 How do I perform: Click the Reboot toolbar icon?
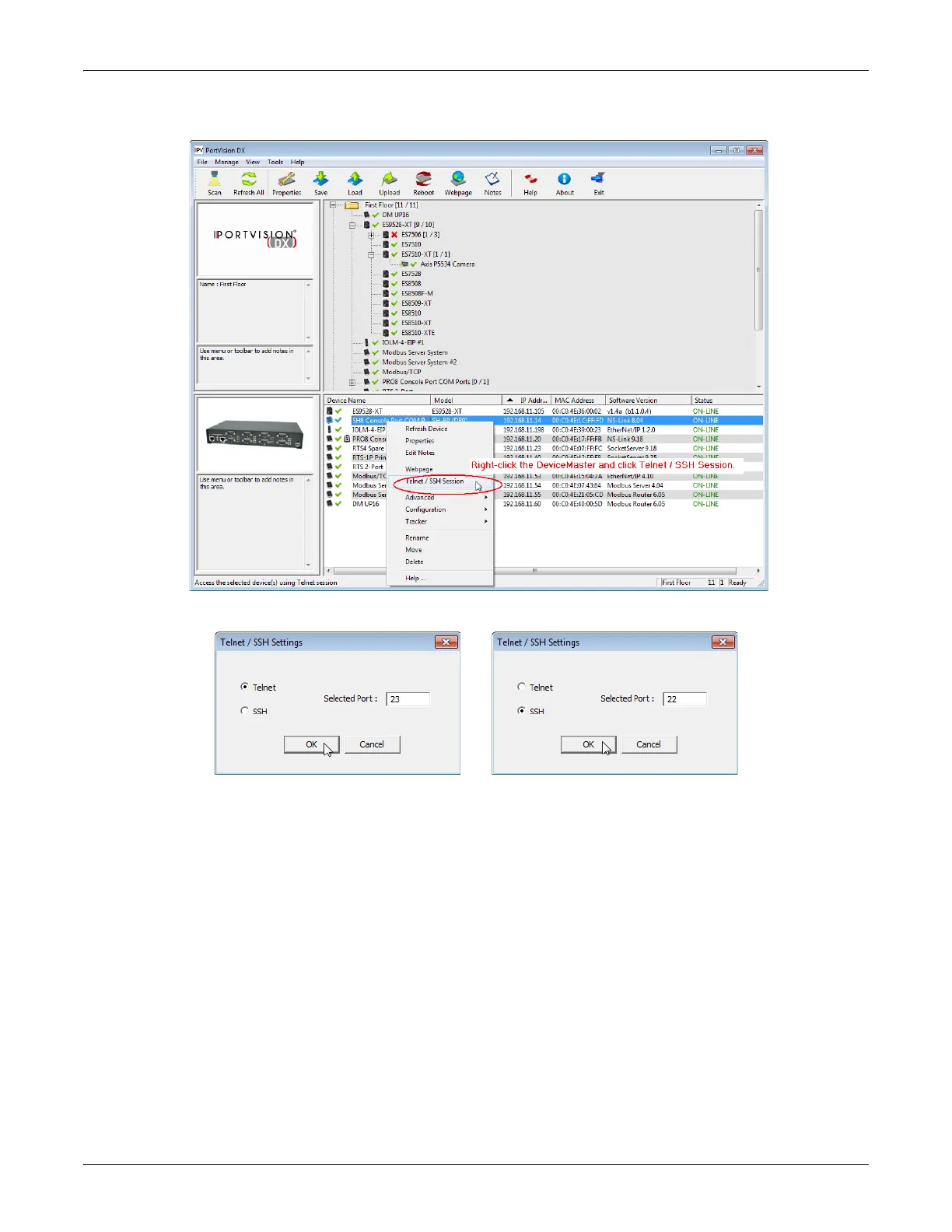pos(424,180)
